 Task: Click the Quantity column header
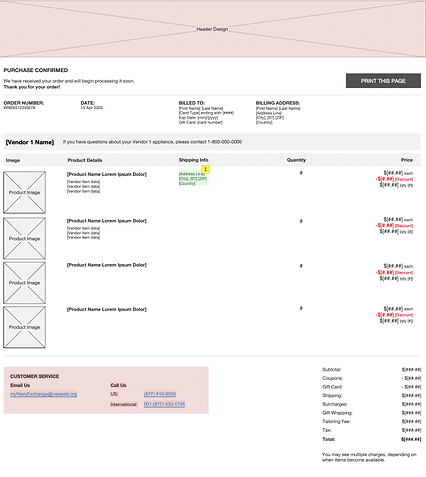click(x=296, y=160)
